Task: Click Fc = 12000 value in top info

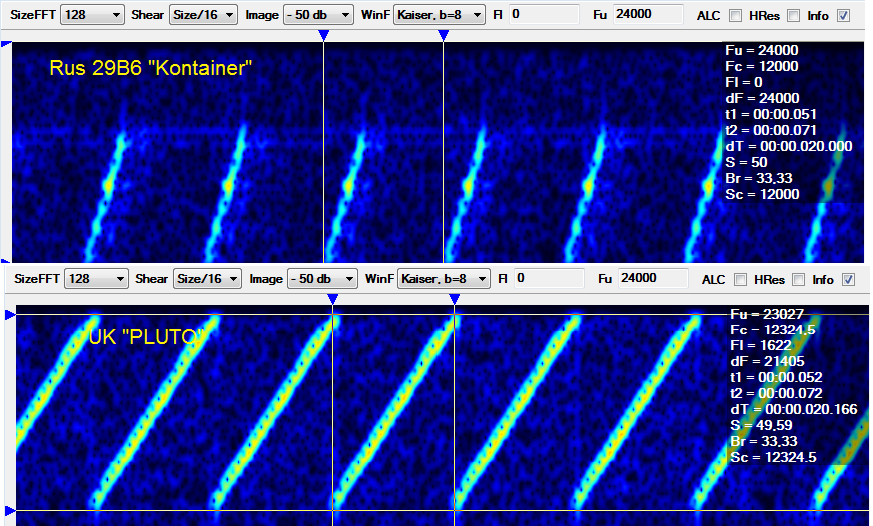Action: [762, 66]
